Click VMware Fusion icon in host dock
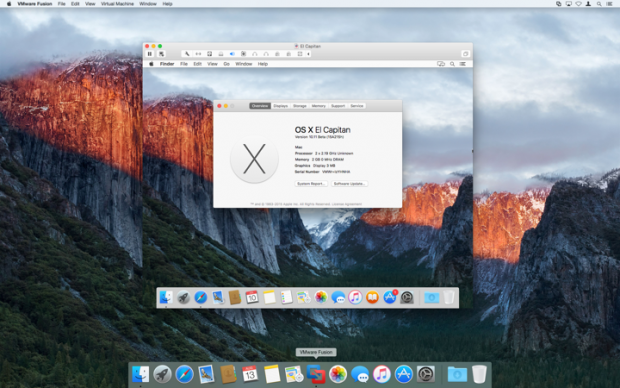 (316, 374)
